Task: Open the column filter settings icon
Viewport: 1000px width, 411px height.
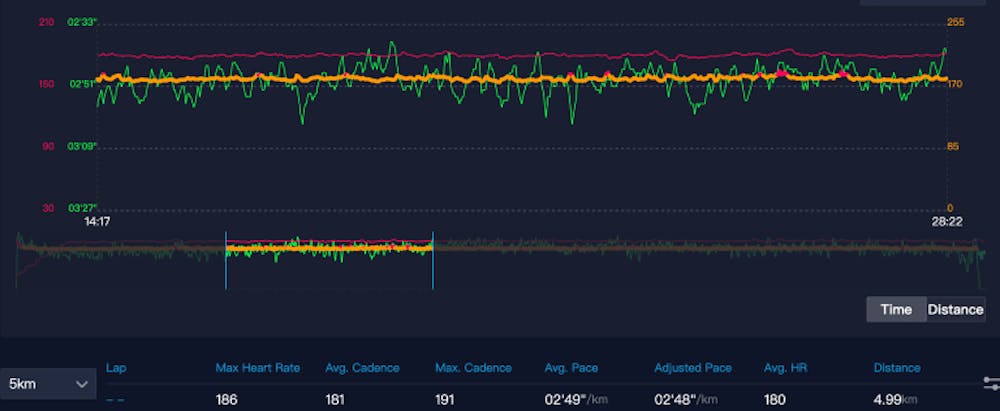Action: [990, 383]
